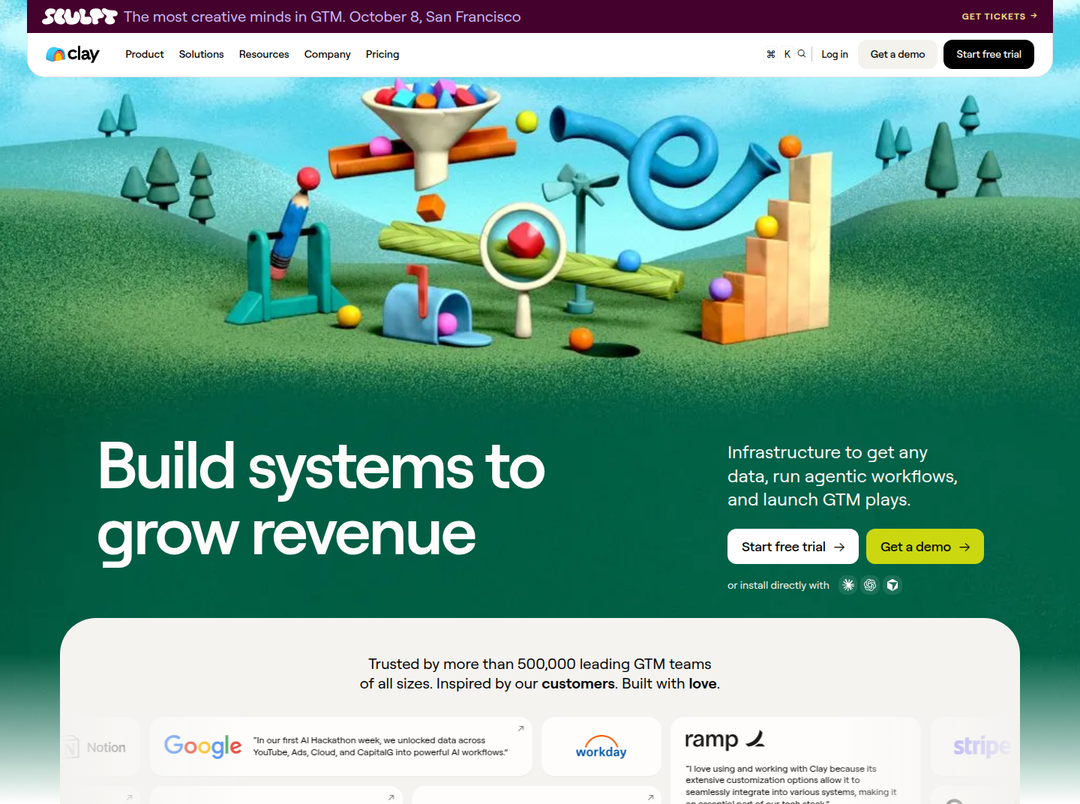Click the Sculpt logo in the top banner
The image size is (1080, 804).
click(79, 17)
